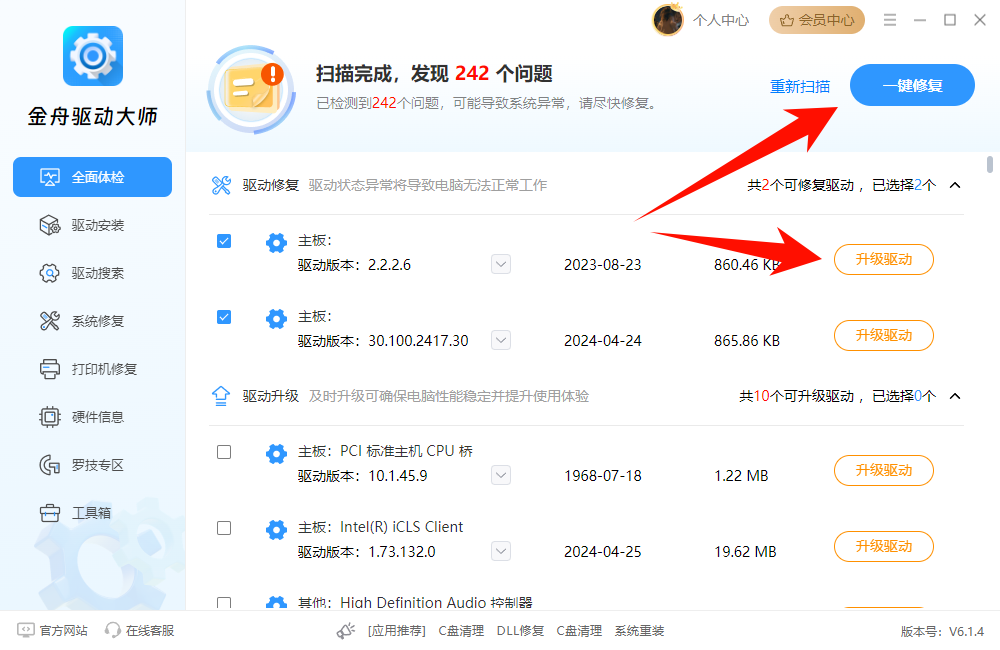Click the 版本号: V6.1.4 text
Viewport: 1000px width, 650px height.
coord(942,632)
